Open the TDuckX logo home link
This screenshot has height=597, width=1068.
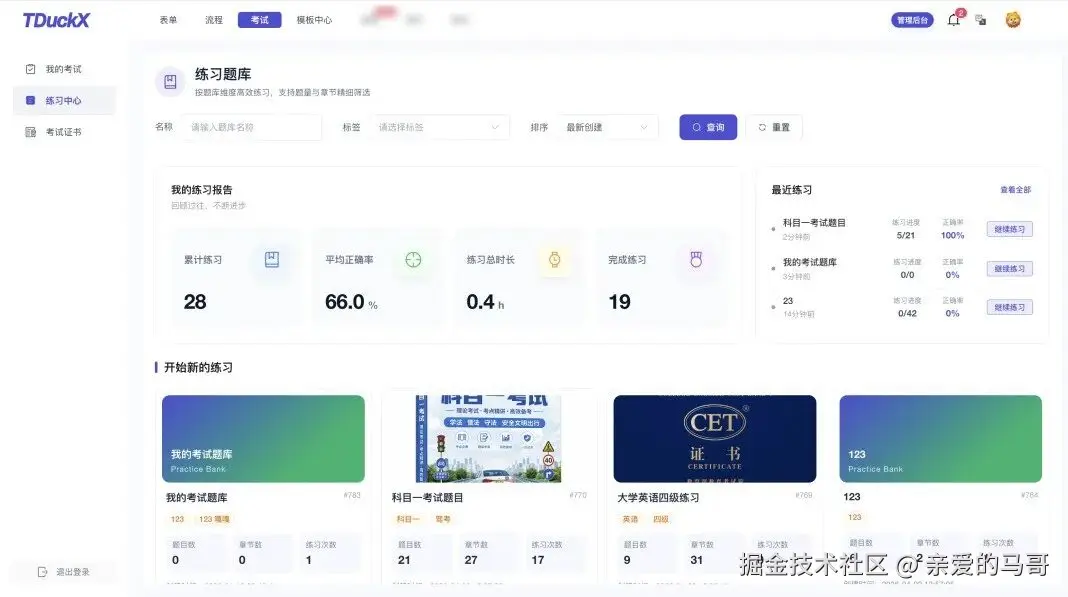coord(56,20)
